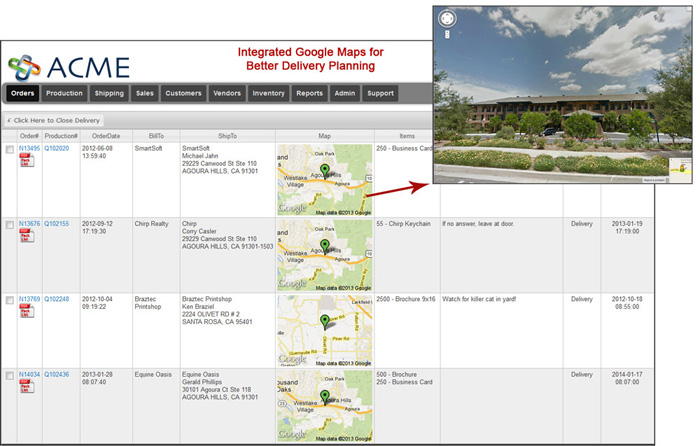Select checkbox for order N13676
This screenshot has width=700, height=446.
(9, 225)
